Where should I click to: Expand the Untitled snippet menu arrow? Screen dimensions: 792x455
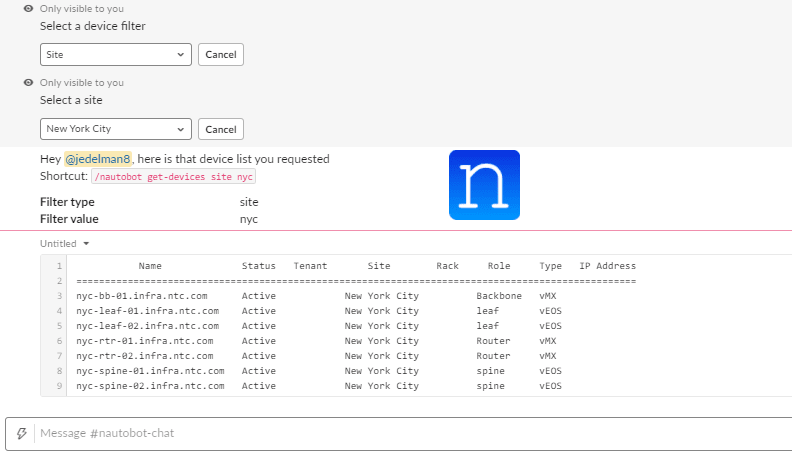pyautogui.click(x=86, y=243)
